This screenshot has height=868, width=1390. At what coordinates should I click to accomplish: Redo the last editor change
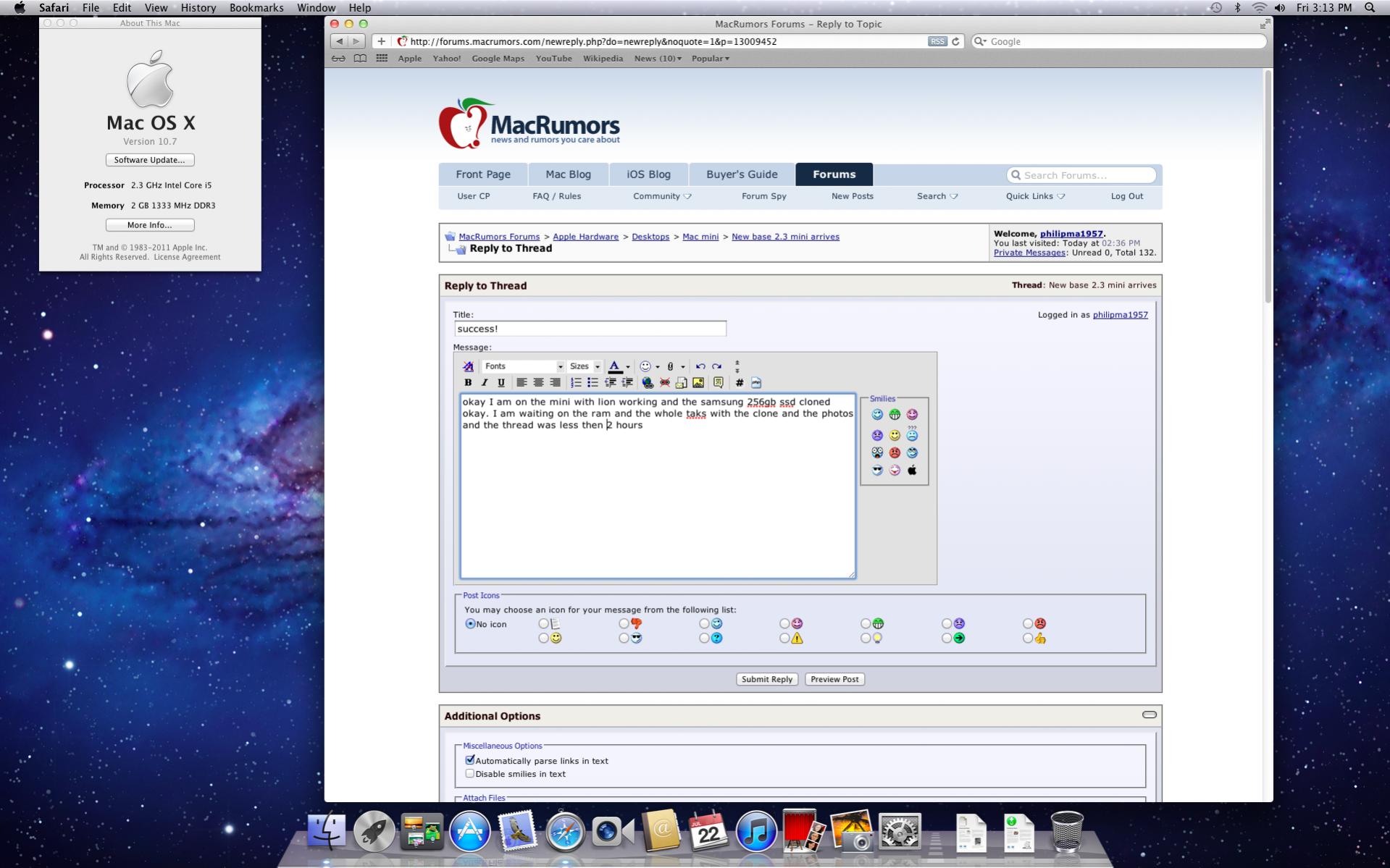click(717, 366)
